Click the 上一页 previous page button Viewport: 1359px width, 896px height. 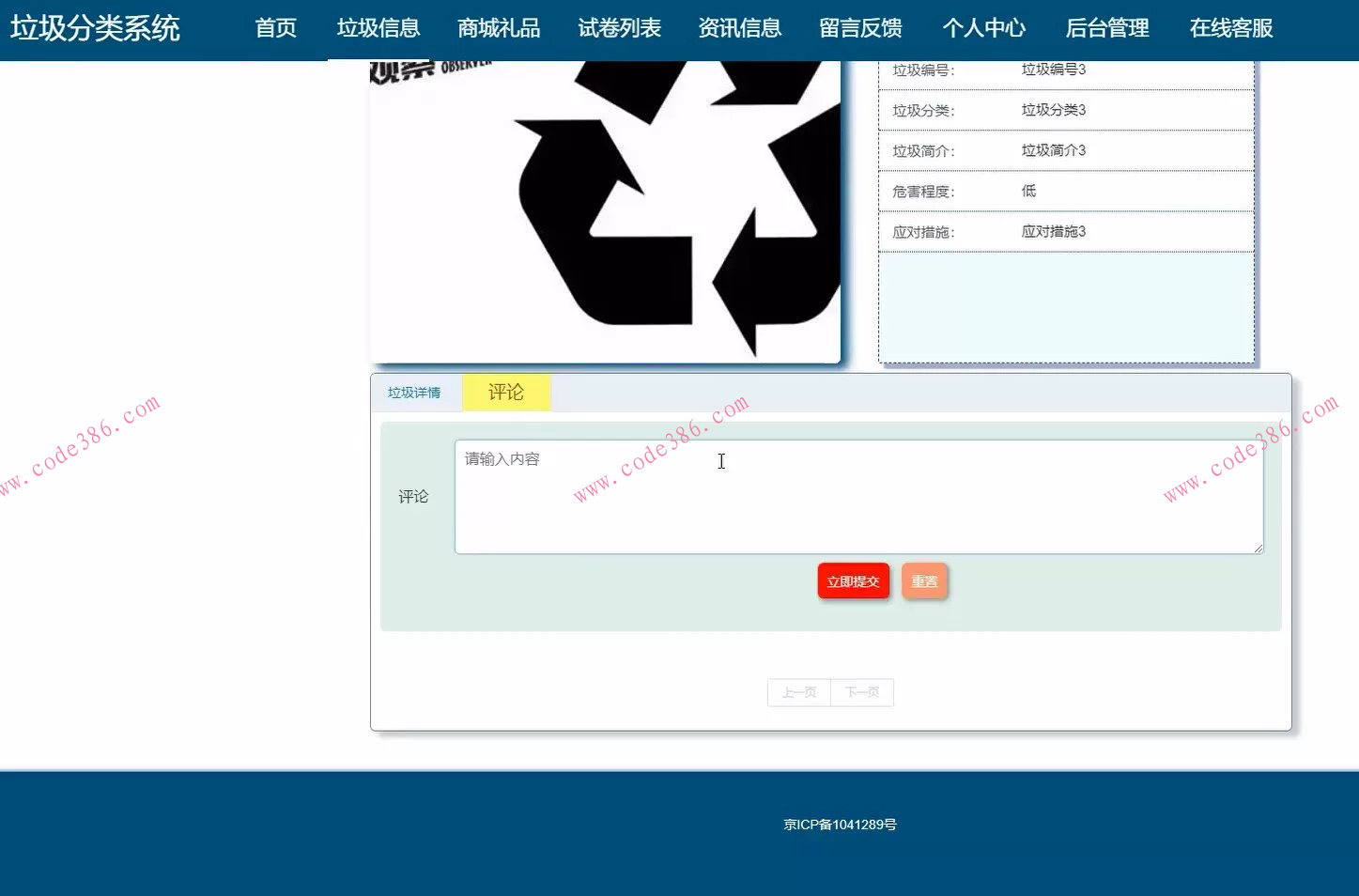(x=798, y=692)
